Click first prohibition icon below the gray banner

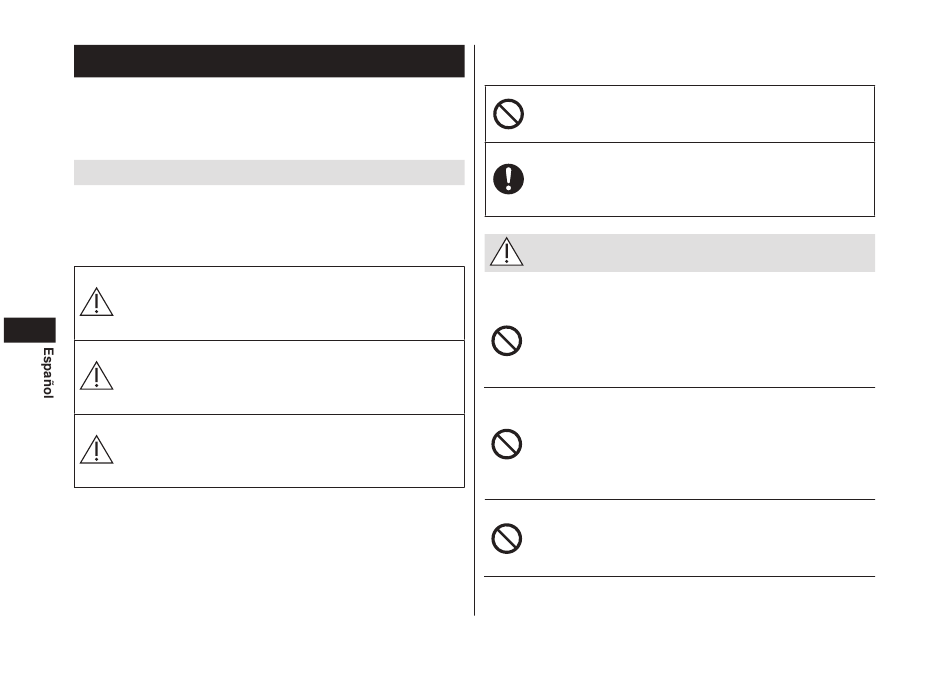pyautogui.click(x=507, y=341)
